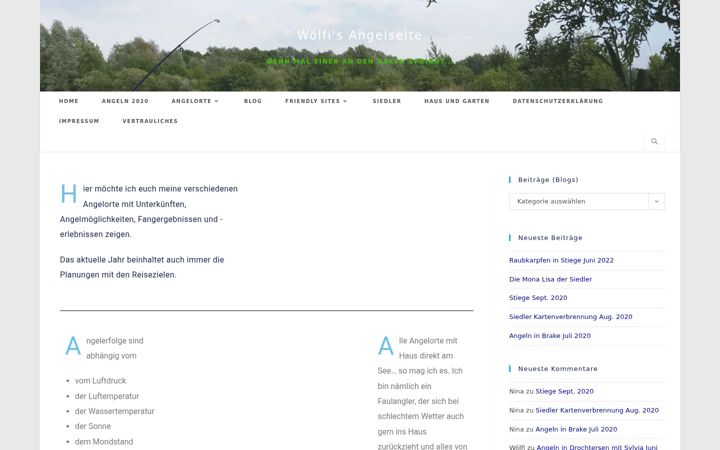Click the green header tagline text

360,62
